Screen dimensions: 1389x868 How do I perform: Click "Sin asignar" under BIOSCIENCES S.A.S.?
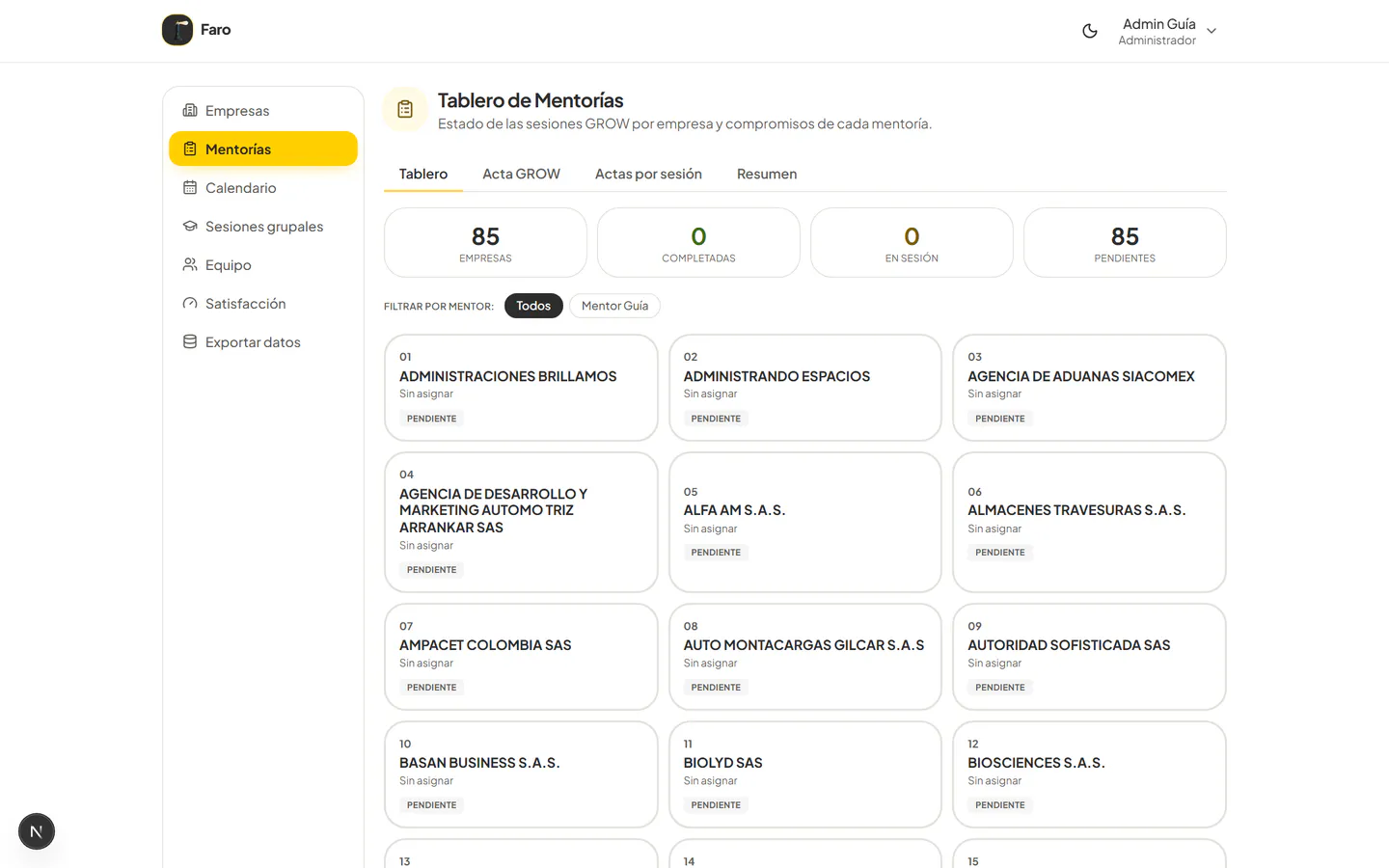994,781
